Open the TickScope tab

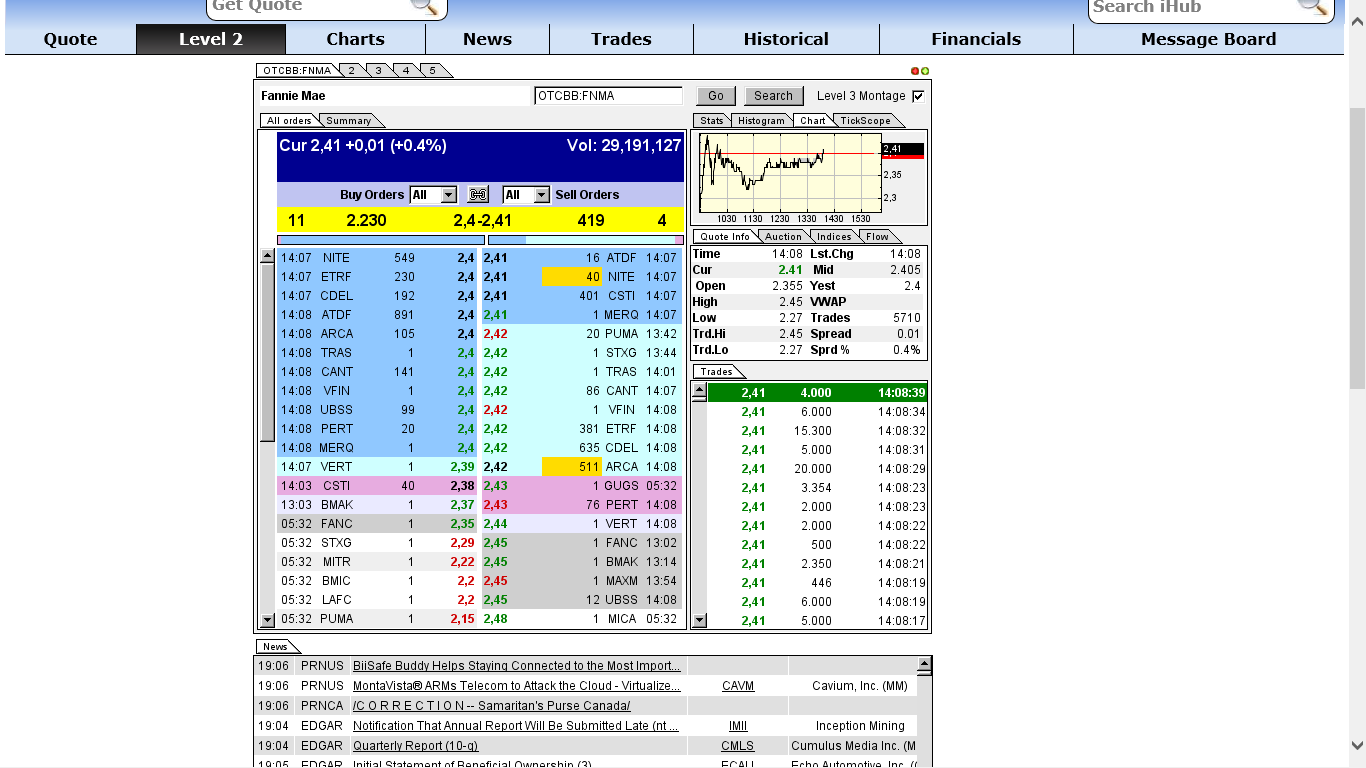point(865,121)
